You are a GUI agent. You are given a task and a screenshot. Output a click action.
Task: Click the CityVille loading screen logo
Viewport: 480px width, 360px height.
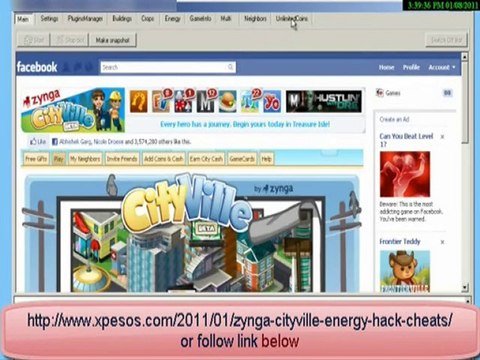point(187,203)
